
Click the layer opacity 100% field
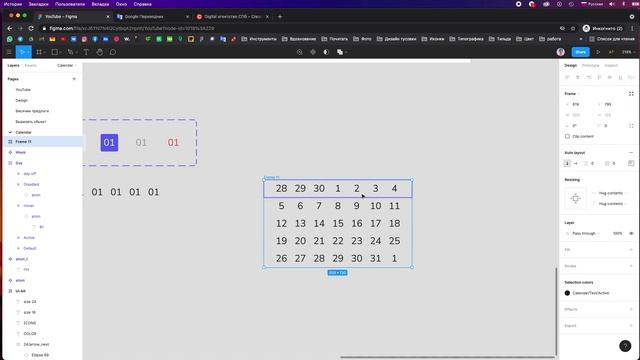[617, 233]
